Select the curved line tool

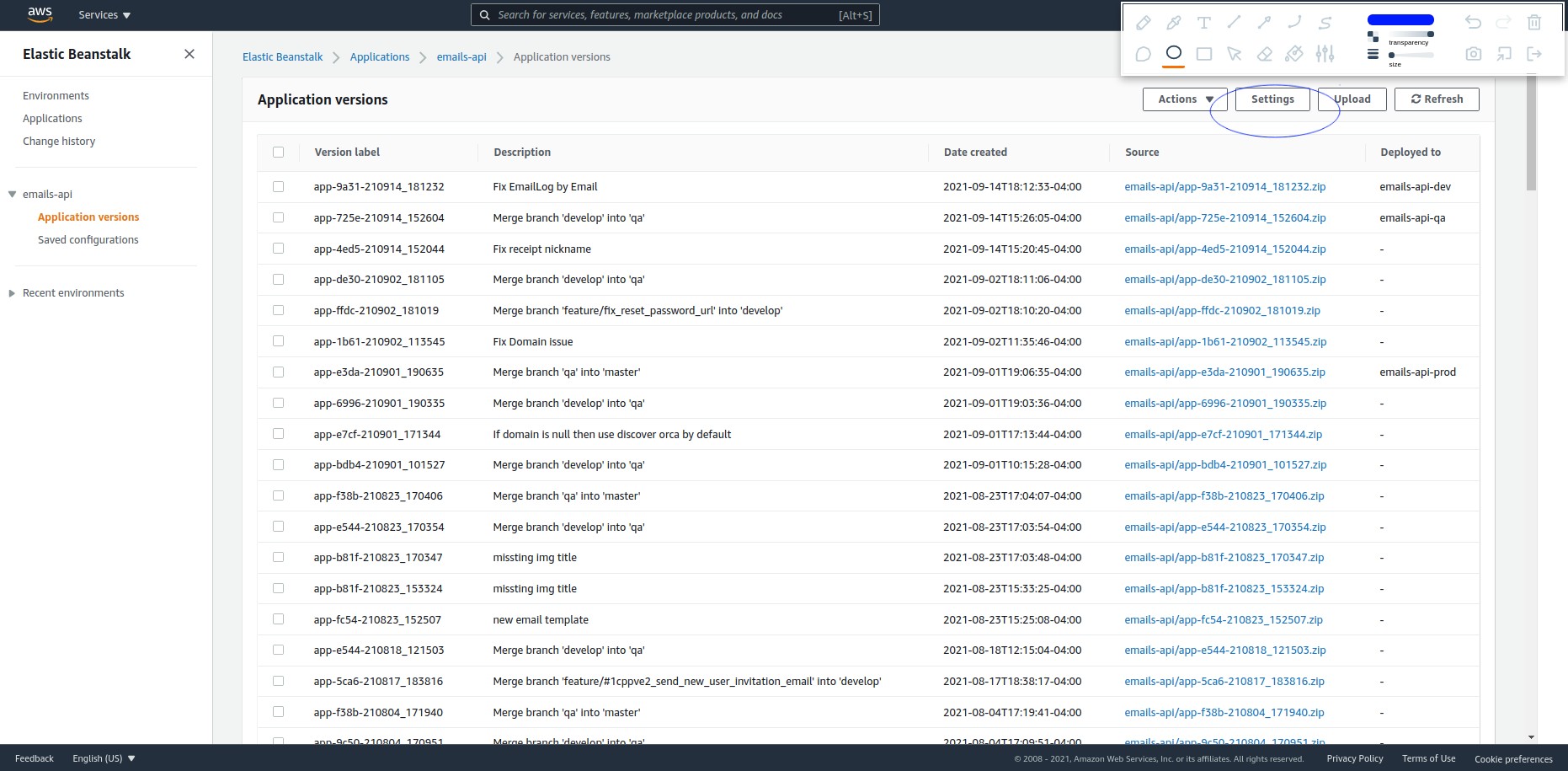(1294, 23)
